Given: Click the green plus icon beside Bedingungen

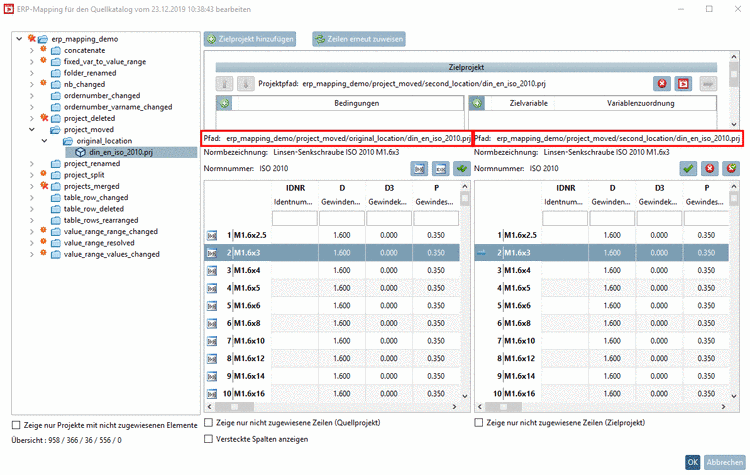Looking at the screenshot, I should click(224, 103).
